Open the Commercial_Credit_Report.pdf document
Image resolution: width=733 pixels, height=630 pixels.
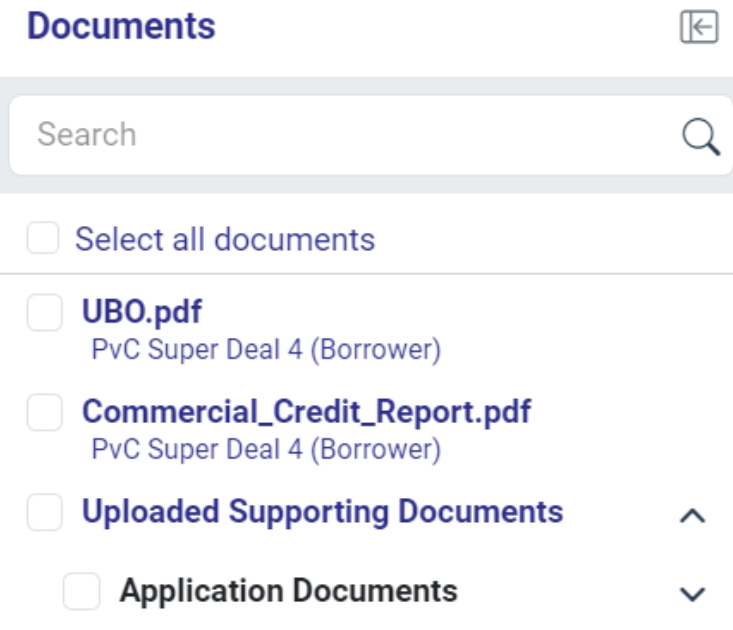pos(306,412)
